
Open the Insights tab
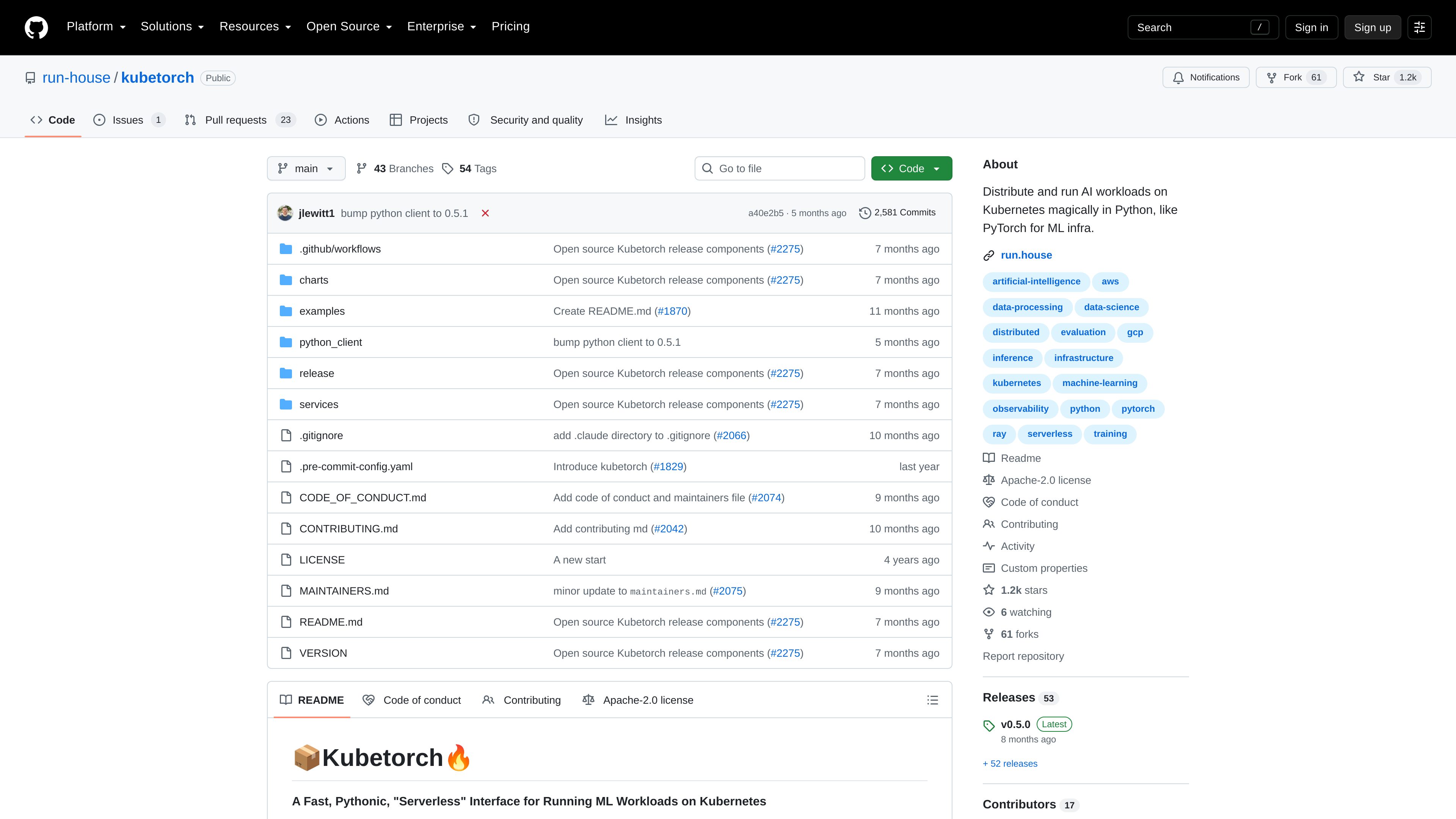pyautogui.click(x=634, y=120)
